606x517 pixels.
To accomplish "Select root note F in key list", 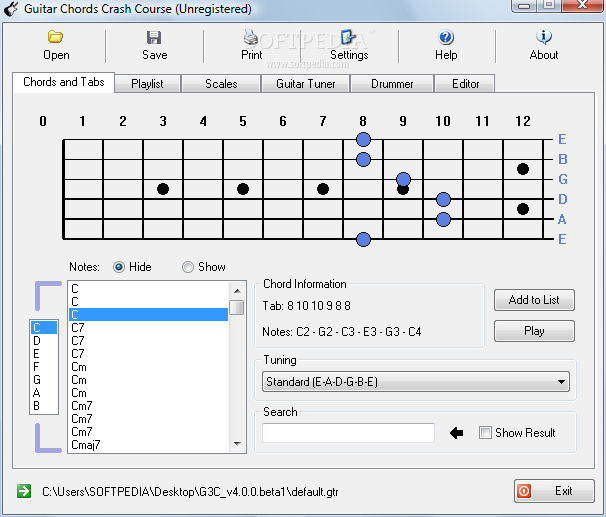I will click(44, 367).
